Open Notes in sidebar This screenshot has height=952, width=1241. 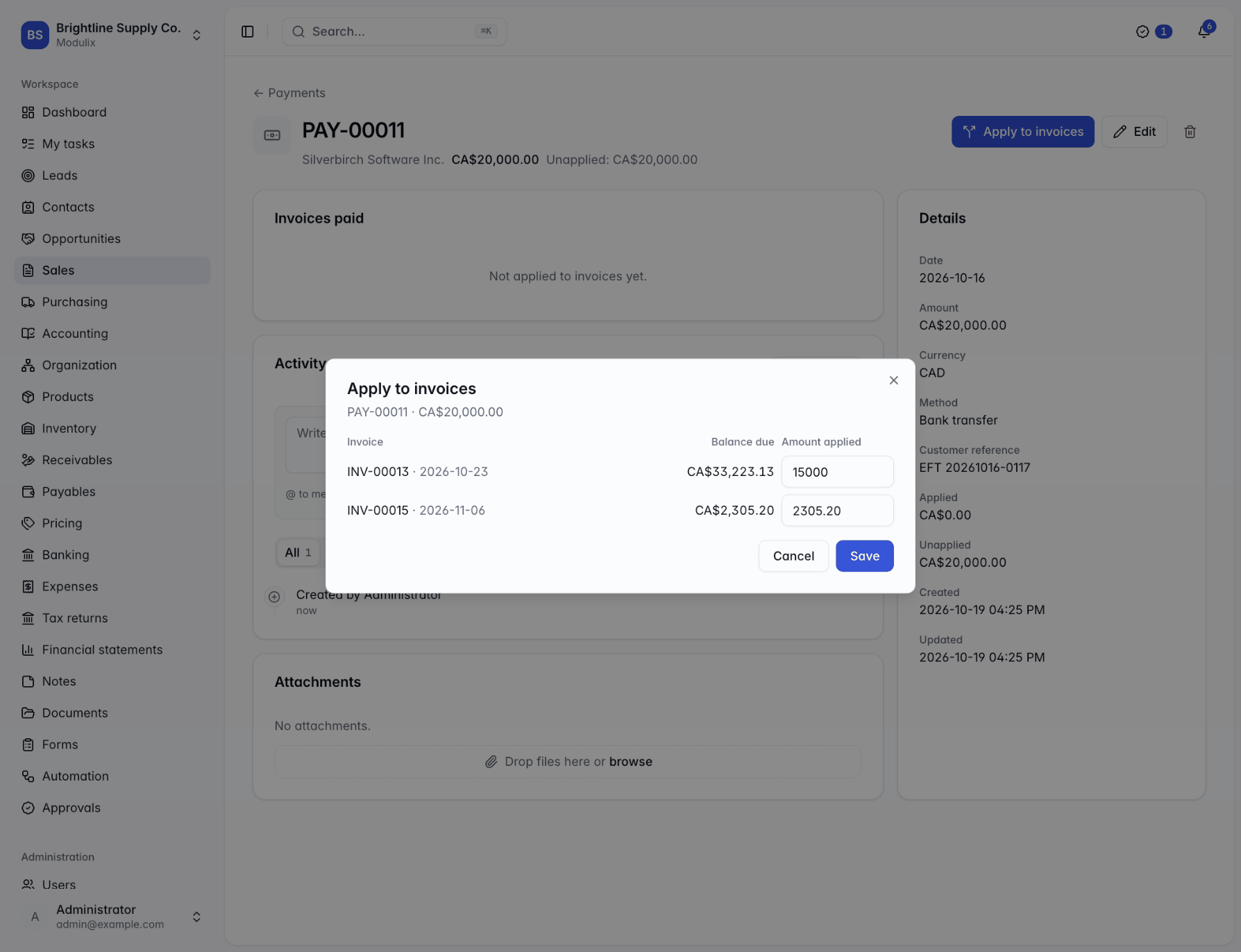point(112,681)
